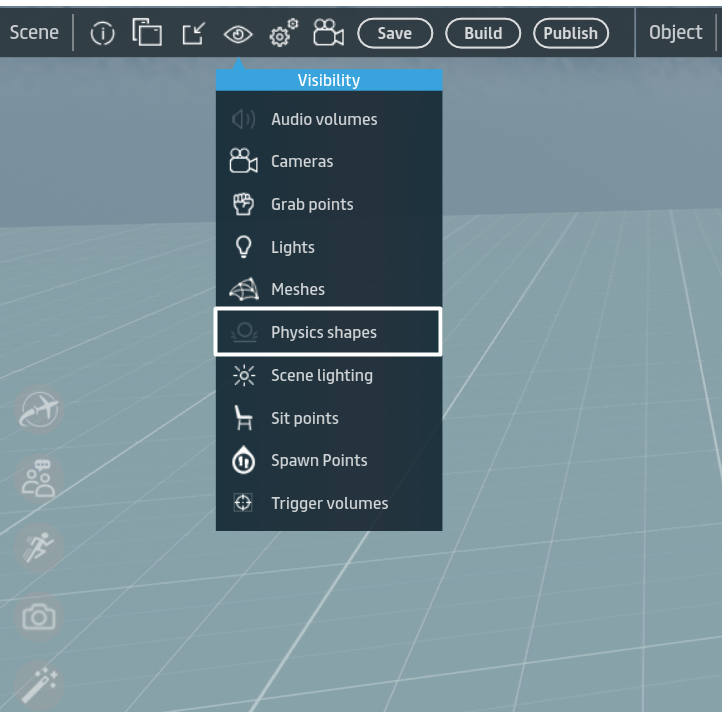The height and width of the screenshot is (712, 722).
Task: Toggle Trigger volumes visibility
Action: (x=329, y=503)
